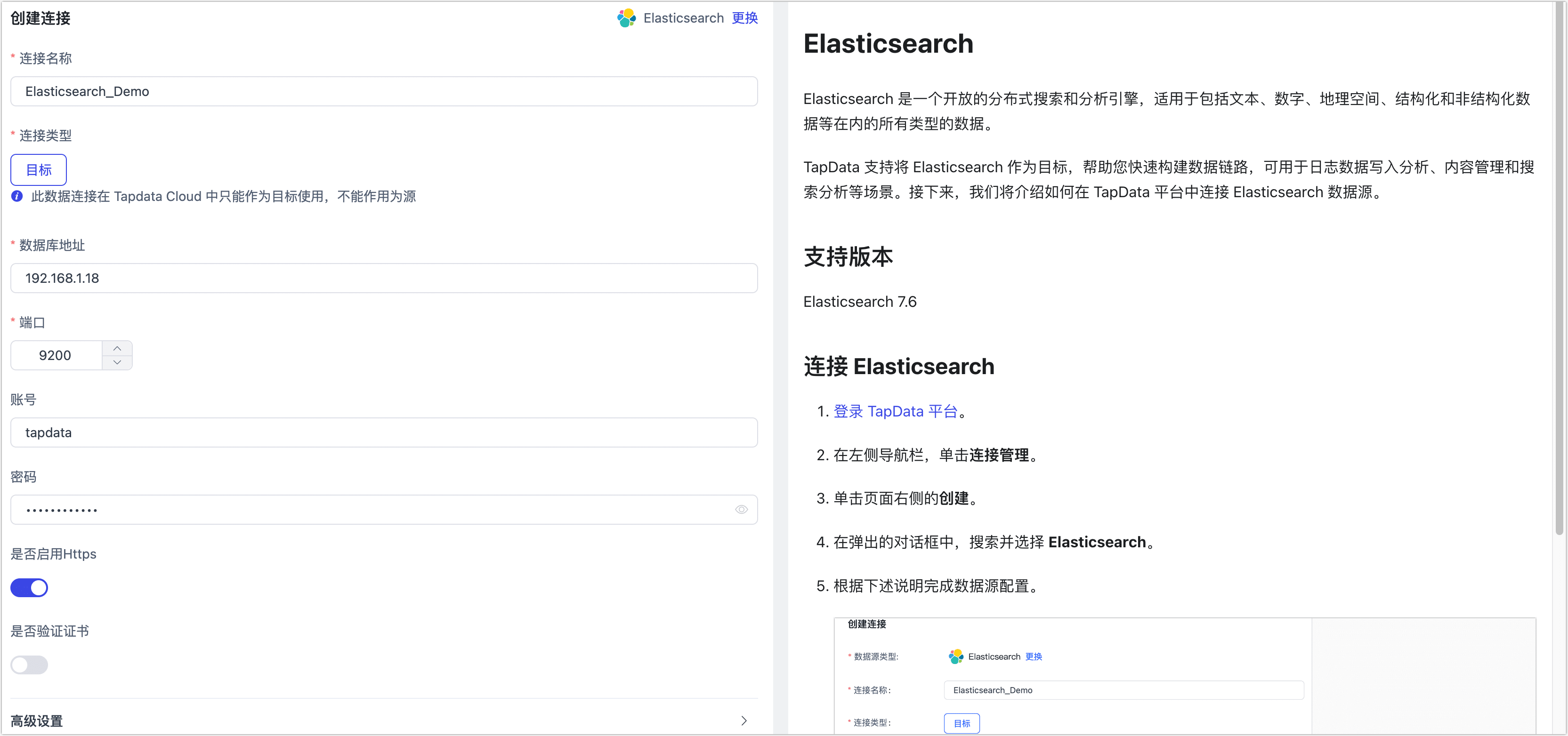
Task: Click the Elasticsearch logo at the top of the form
Action: coord(626,17)
